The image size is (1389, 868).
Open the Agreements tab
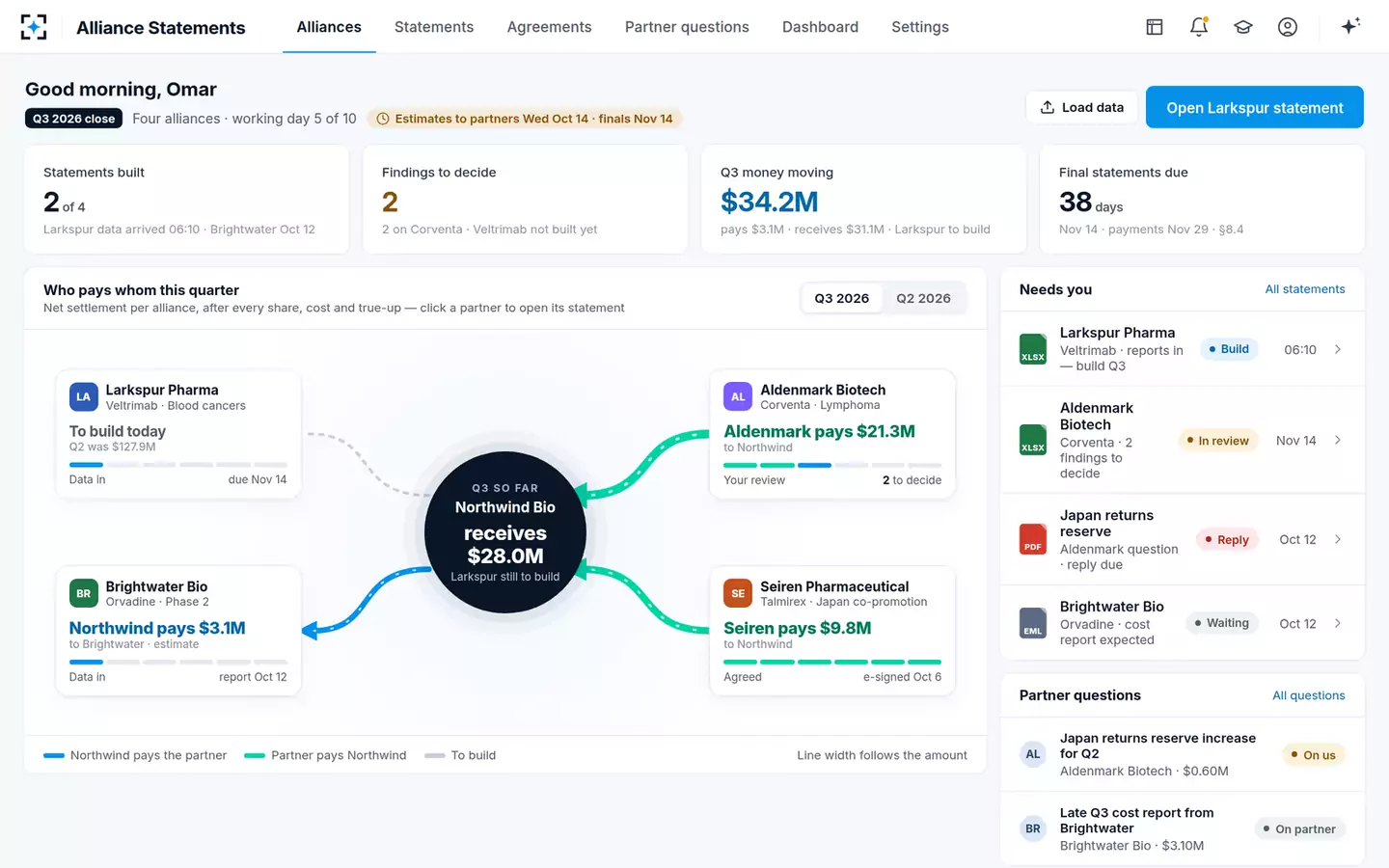pyautogui.click(x=550, y=27)
